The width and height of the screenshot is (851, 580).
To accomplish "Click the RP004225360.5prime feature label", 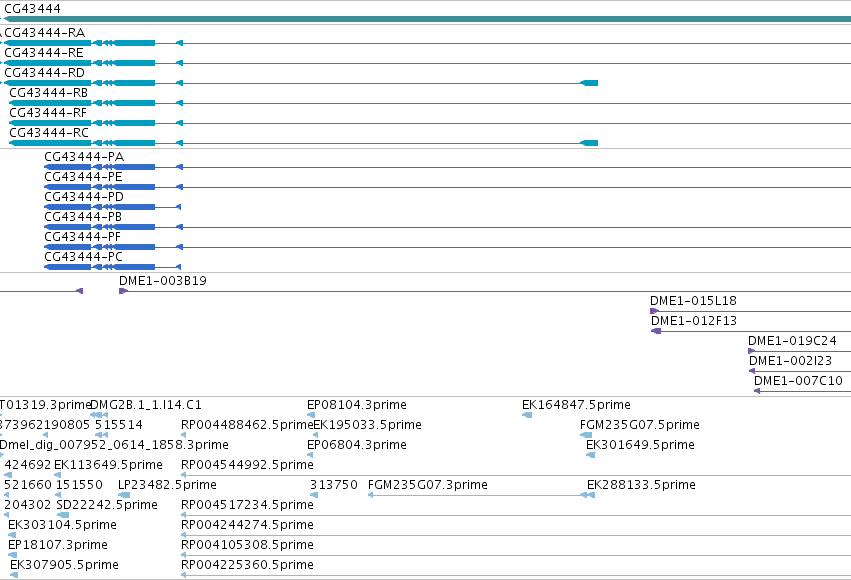I will point(247,566).
